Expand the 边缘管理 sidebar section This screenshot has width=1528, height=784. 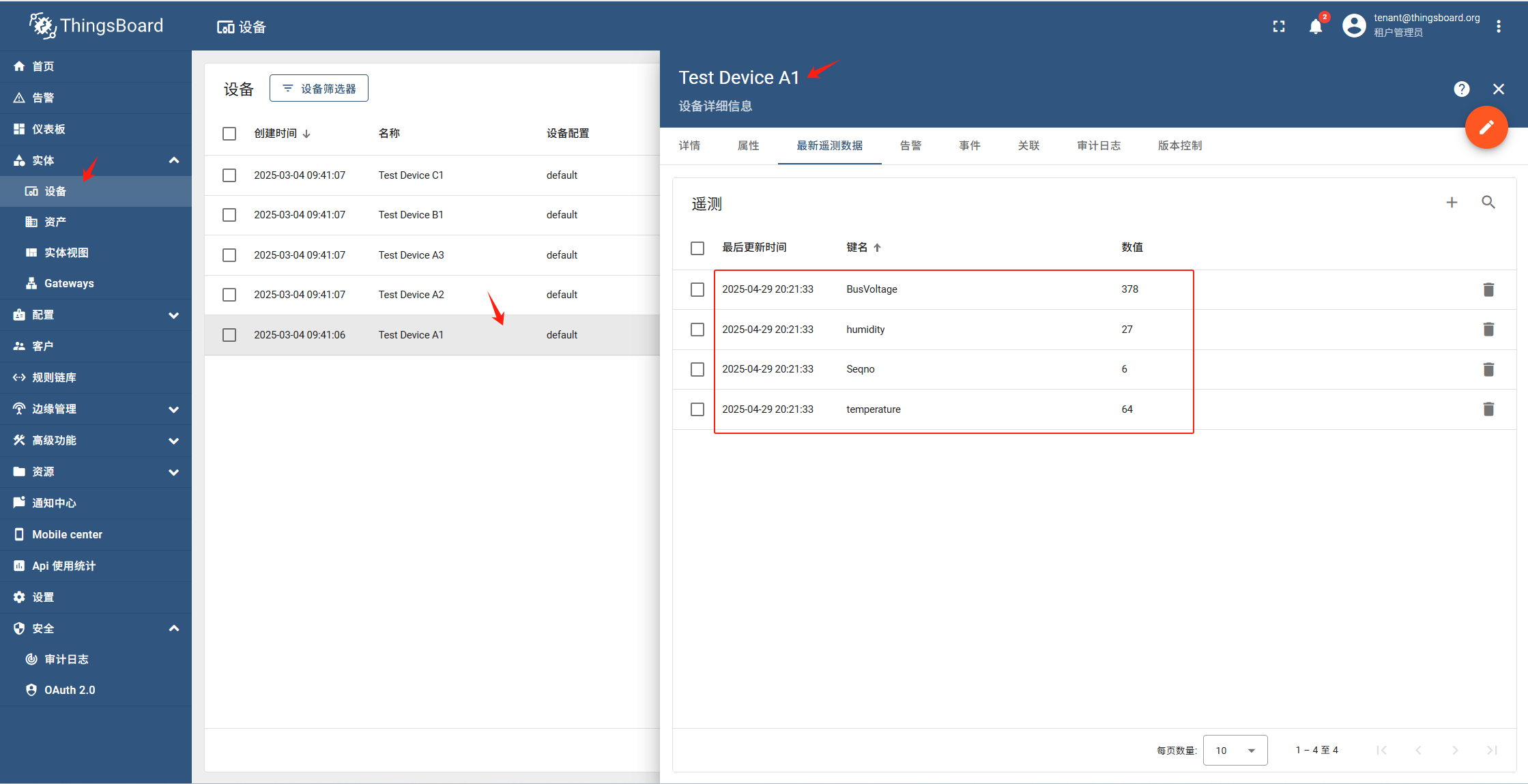pyautogui.click(x=174, y=409)
